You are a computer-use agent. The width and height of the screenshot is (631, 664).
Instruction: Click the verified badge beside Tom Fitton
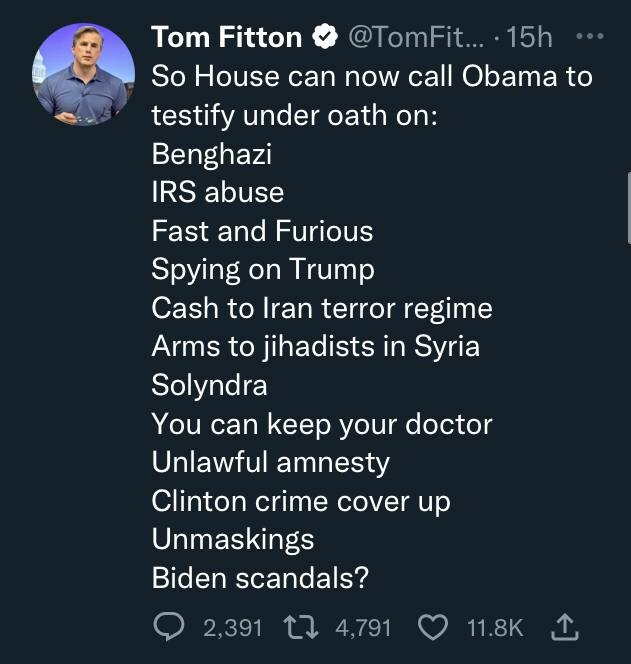324,38
